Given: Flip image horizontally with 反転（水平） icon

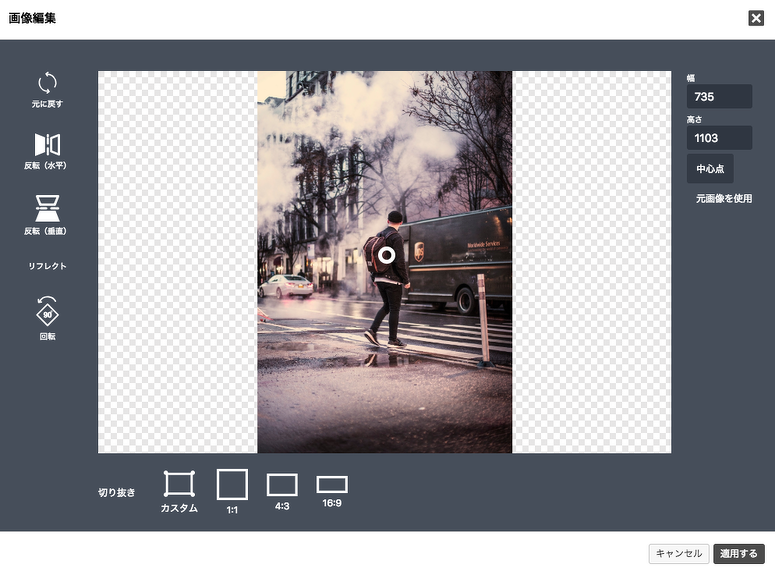Looking at the screenshot, I should coord(47,145).
